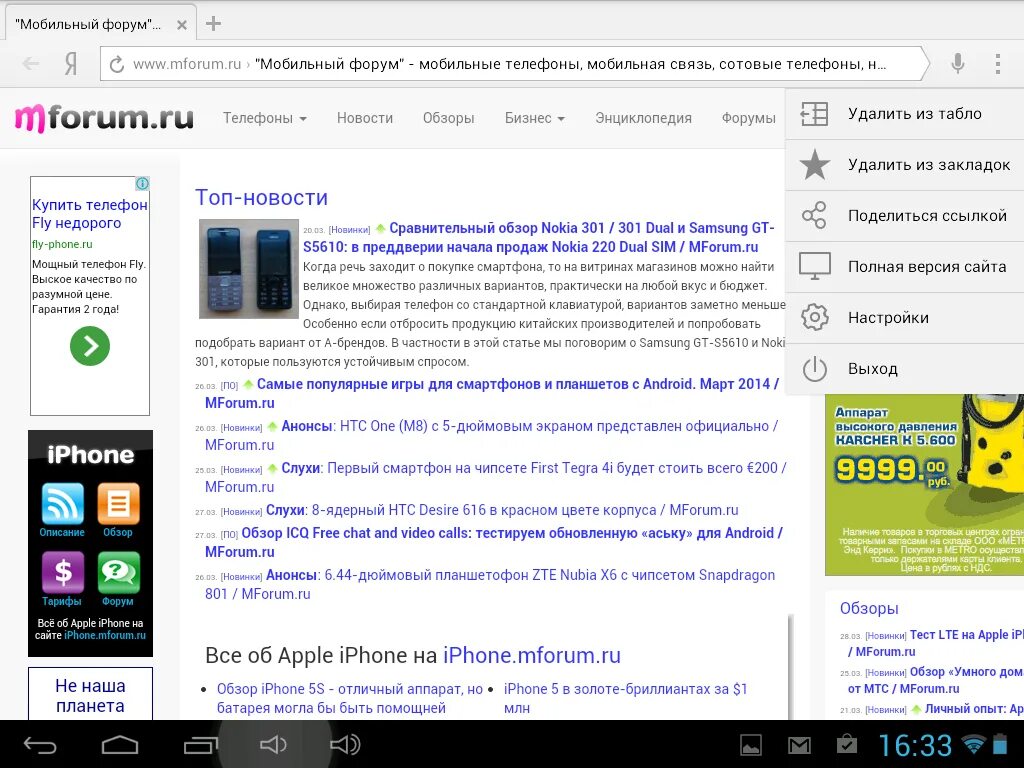Open the "Купить телефон Fly недорого" ad link

click(89, 214)
